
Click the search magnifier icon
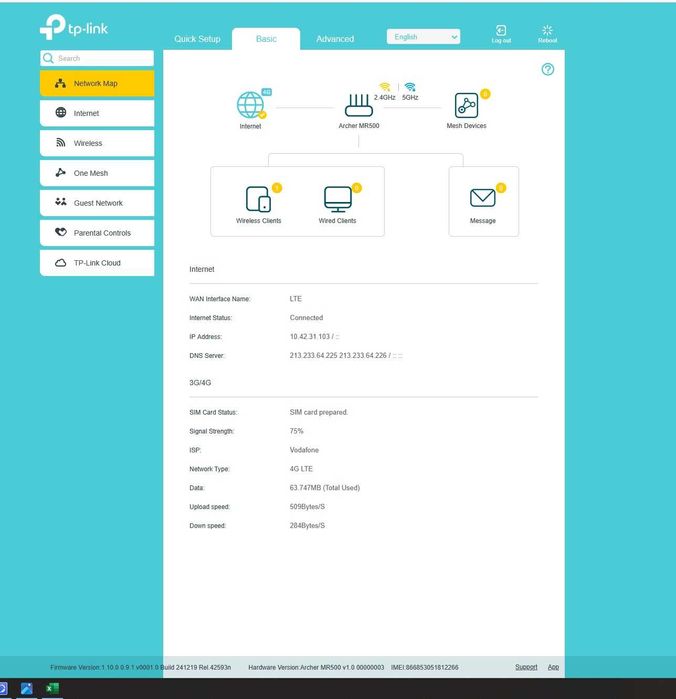click(x=48, y=58)
